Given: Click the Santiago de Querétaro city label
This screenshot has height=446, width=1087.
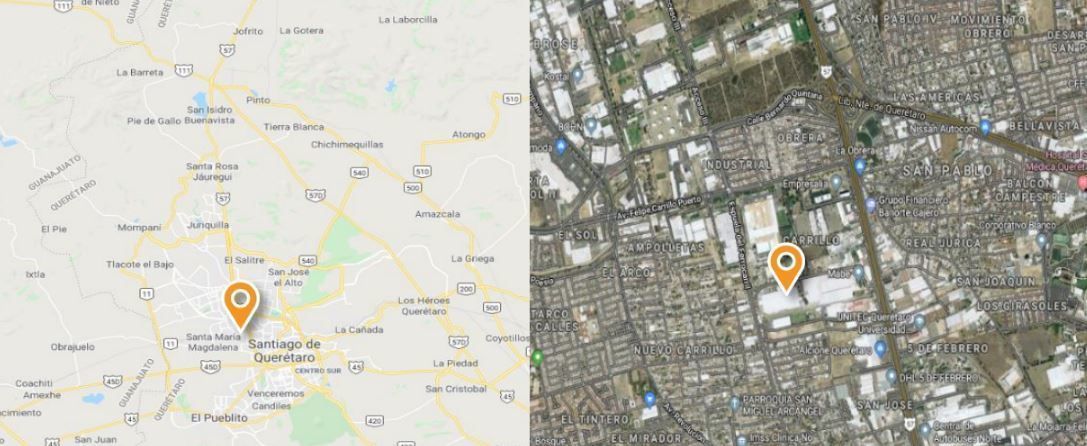Looking at the screenshot, I should (x=285, y=351).
